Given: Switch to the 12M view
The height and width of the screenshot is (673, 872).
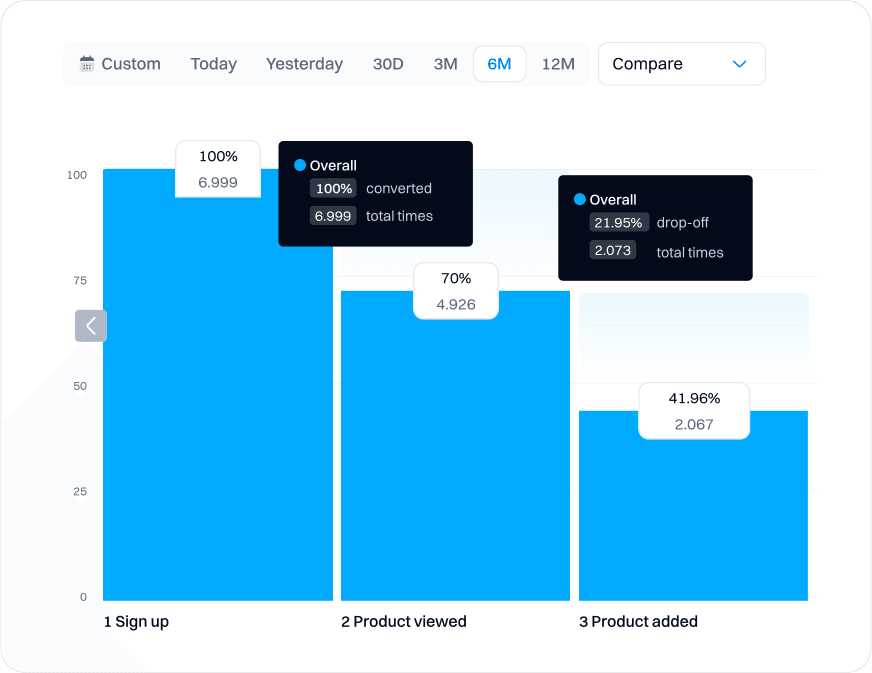Looking at the screenshot, I should 558,63.
